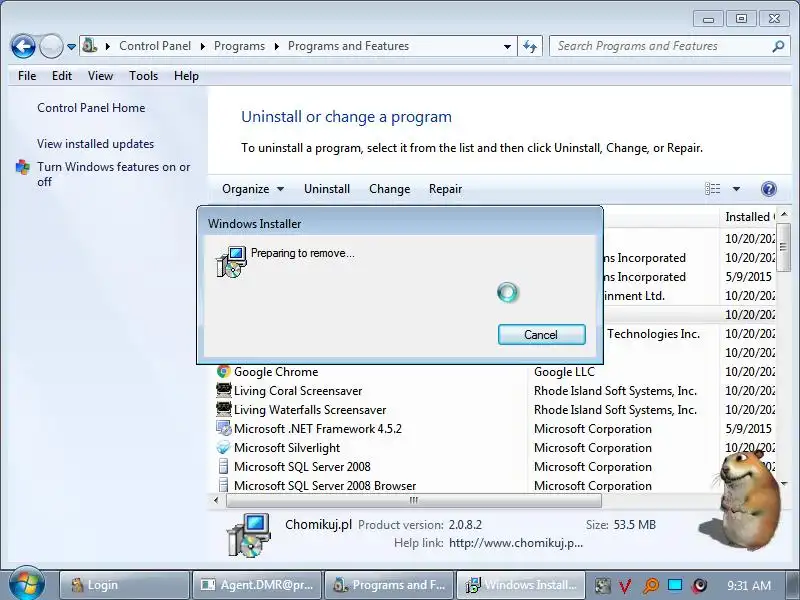The image size is (800, 600).
Task: Click Repair in the toolbar
Action: pyautogui.click(x=445, y=189)
